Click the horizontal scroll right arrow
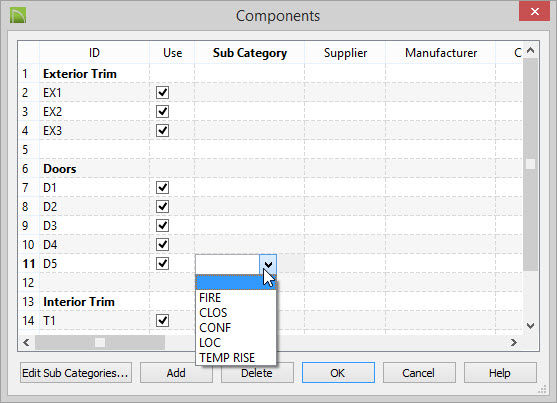Viewport: 557px width, 403px height. [x=513, y=342]
